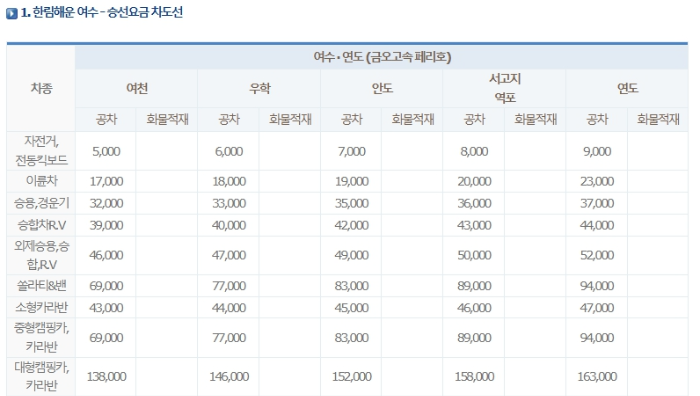Viewport: 700px width, 396px height.
Task: Click the 89,000 fare in 중형캠핑카 row
Action: click(x=474, y=338)
